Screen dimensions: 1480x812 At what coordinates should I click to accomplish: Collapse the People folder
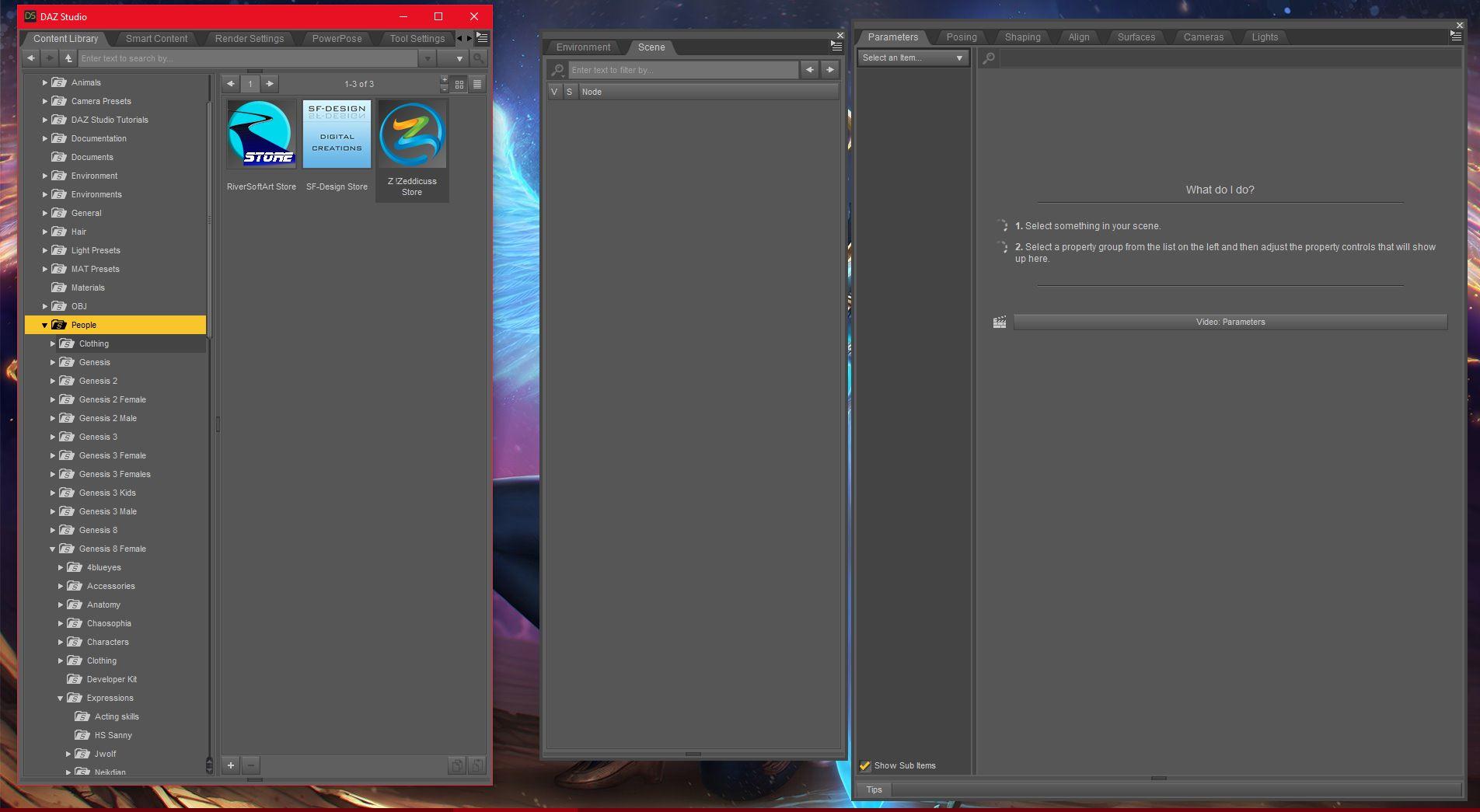(45, 325)
